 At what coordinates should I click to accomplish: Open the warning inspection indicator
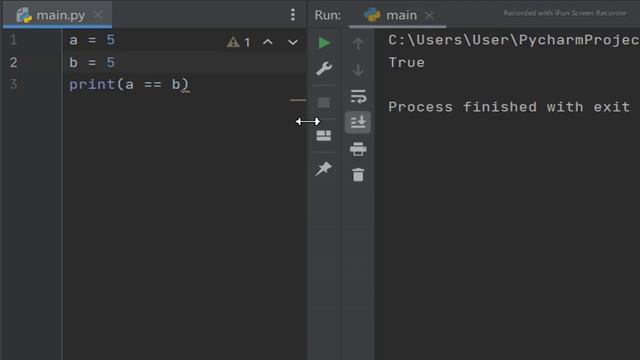[238, 42]
